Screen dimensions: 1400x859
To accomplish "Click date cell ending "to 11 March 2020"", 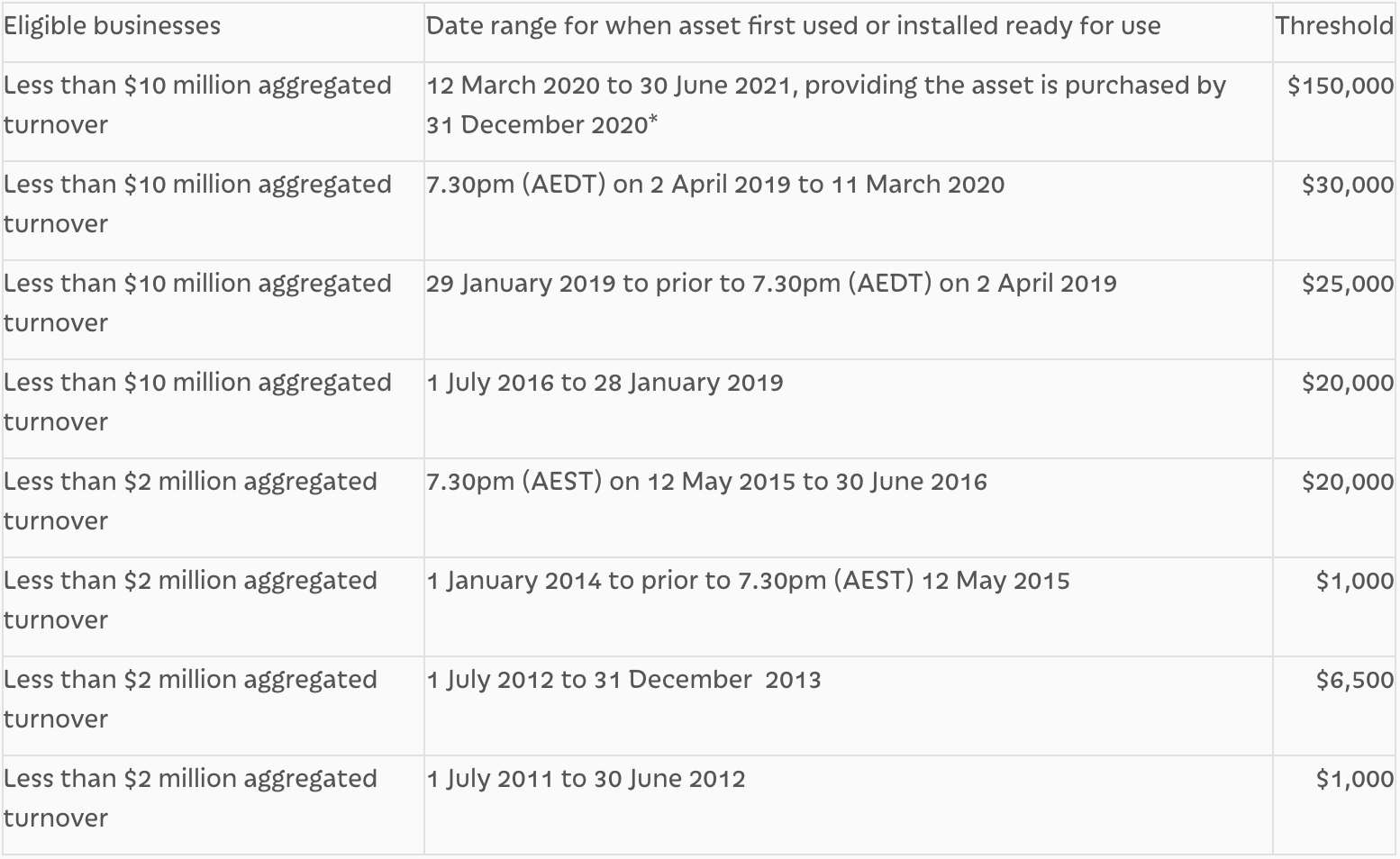I will pos(715,185).
